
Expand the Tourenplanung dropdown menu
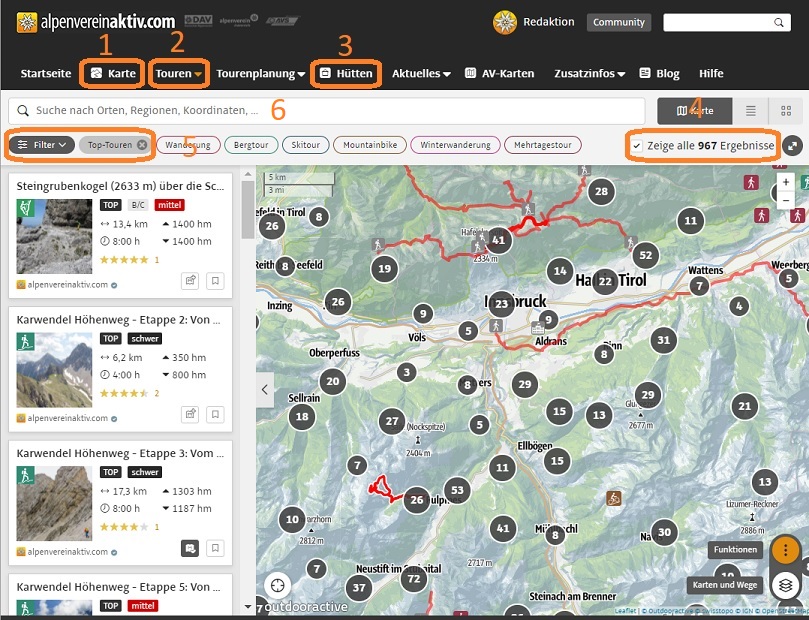tap(261, 73)
